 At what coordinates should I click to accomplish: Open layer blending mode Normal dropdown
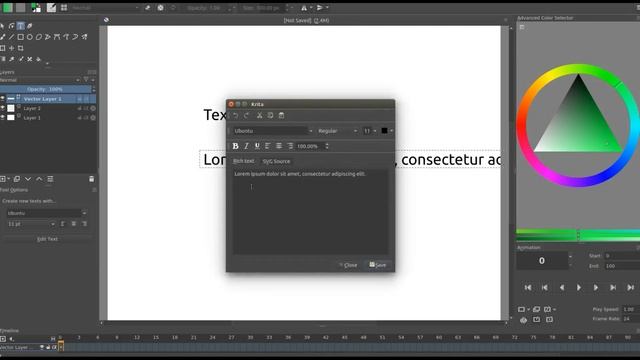(x=40, y=80)
